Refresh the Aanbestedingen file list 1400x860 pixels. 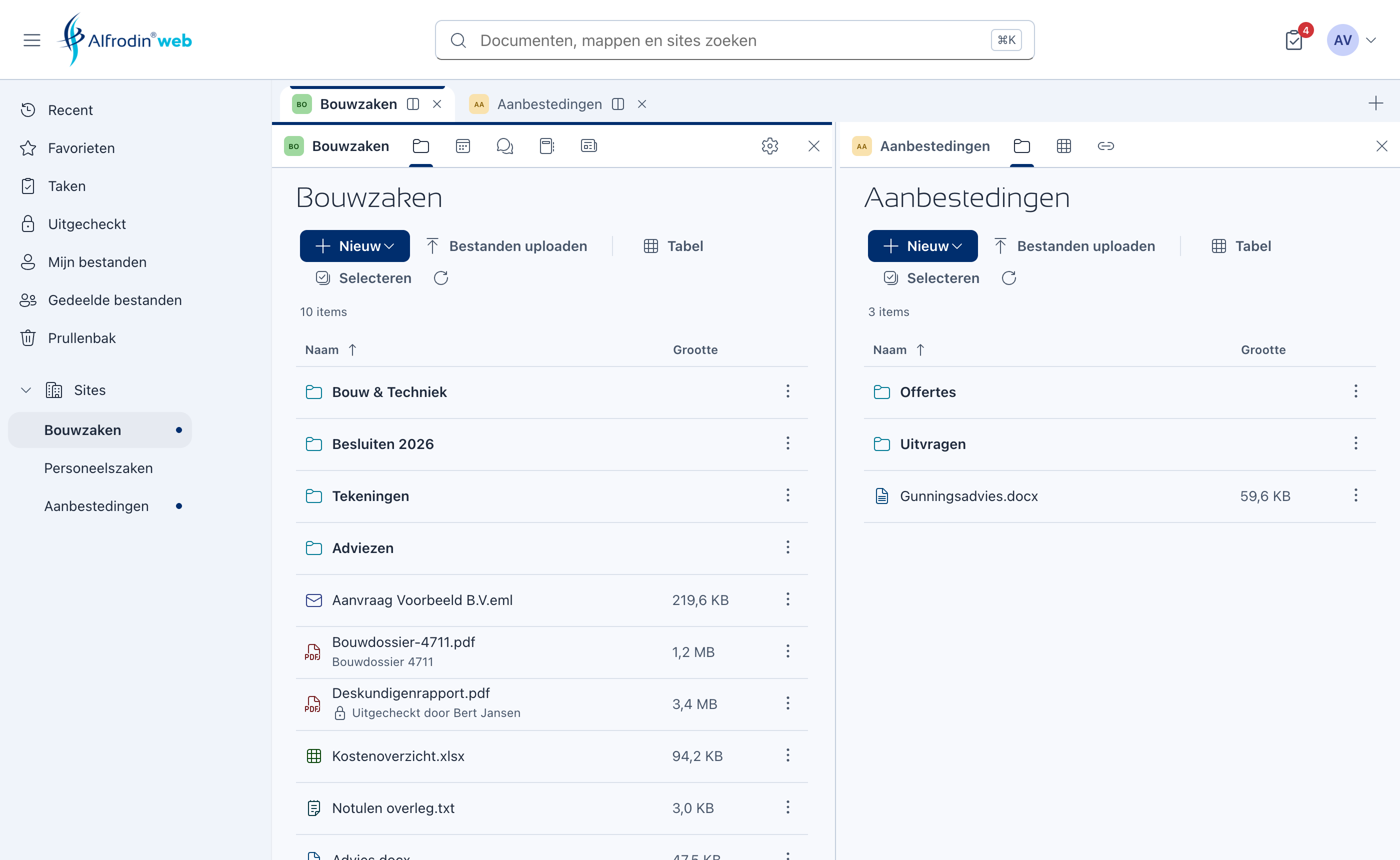1009,278
